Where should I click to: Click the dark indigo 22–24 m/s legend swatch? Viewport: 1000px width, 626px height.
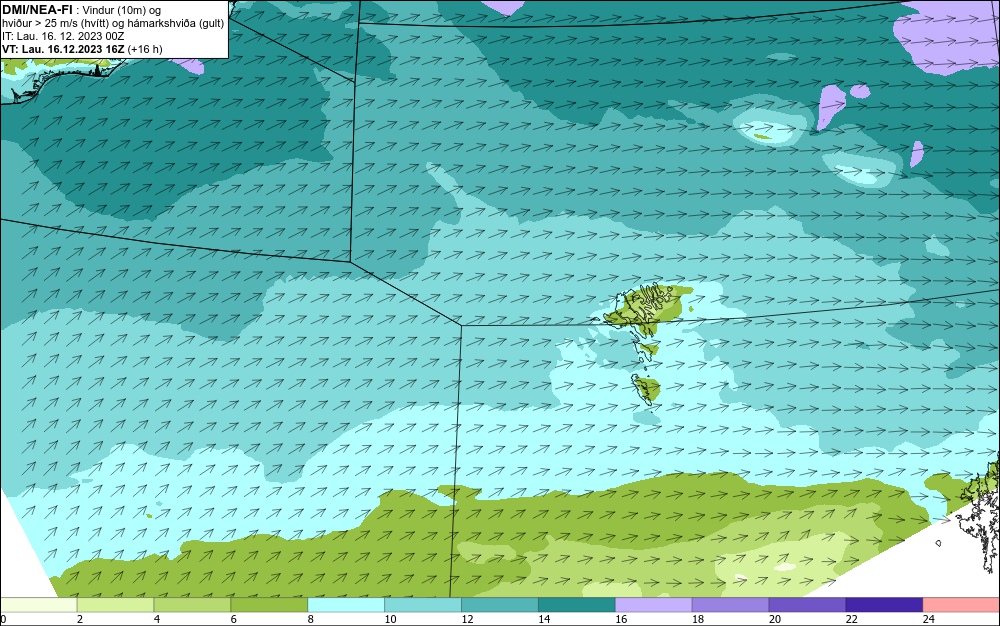pyautogui.click(x=884, y=605)
